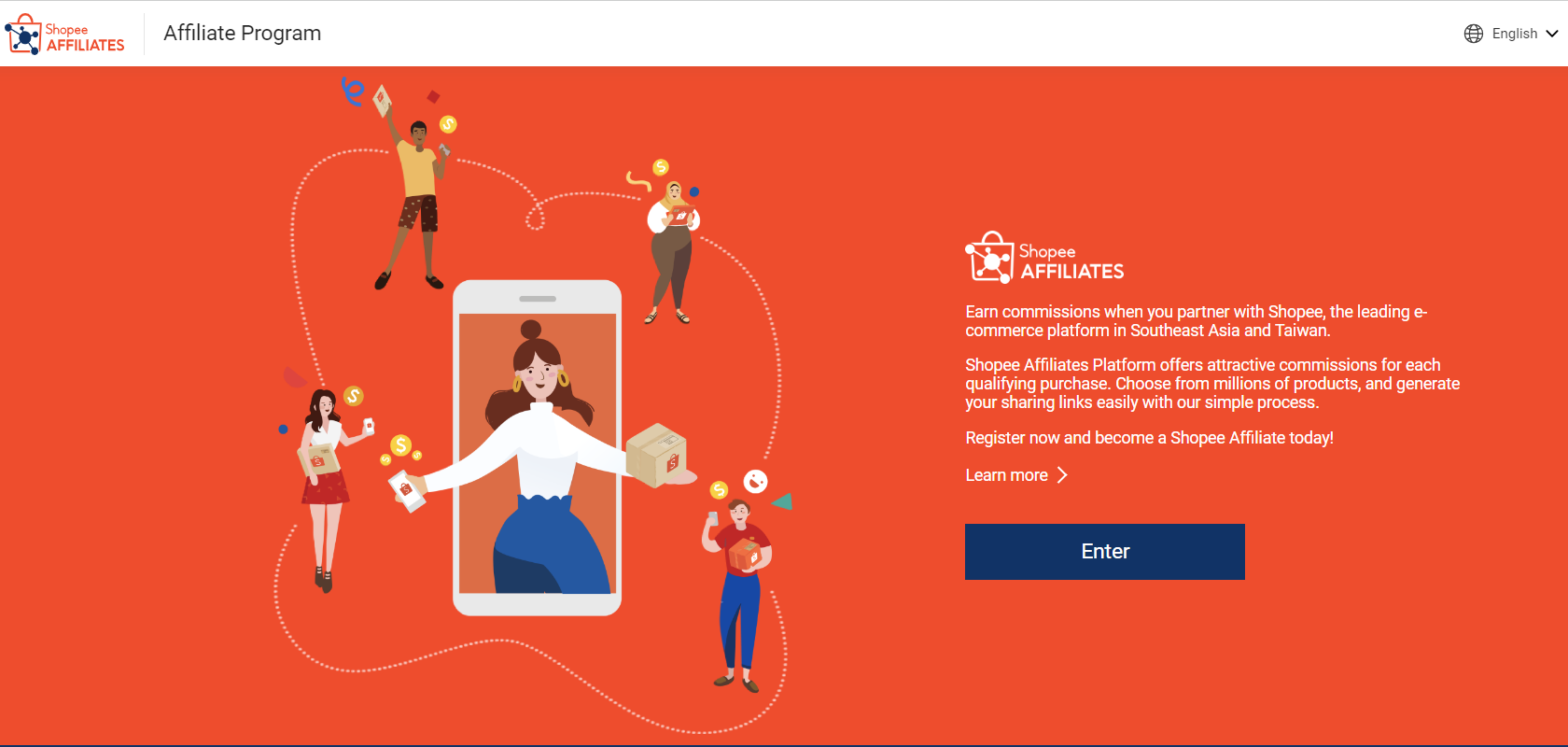The height and width of the screenshot is (747, 1568).
Task: Click the Enter button
Action: point(1105,552)
